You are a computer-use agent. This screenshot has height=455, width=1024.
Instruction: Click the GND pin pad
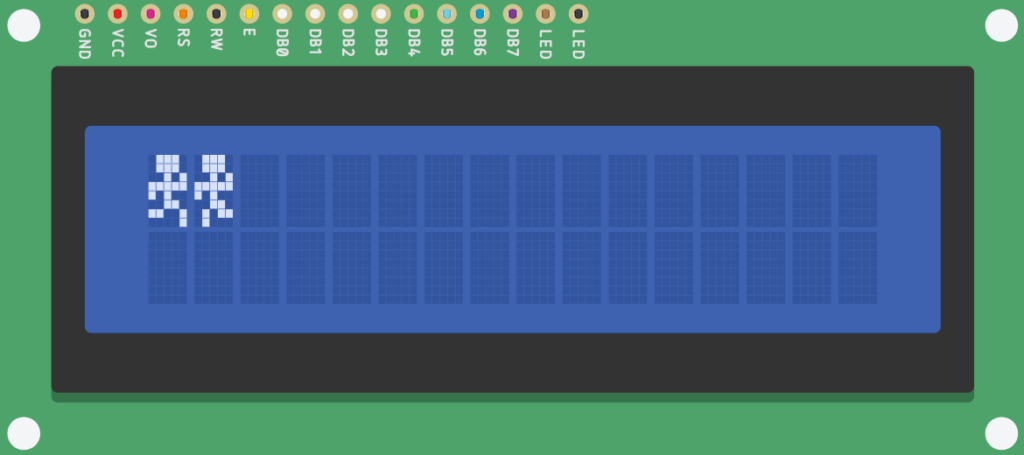[x=84, y=14]
